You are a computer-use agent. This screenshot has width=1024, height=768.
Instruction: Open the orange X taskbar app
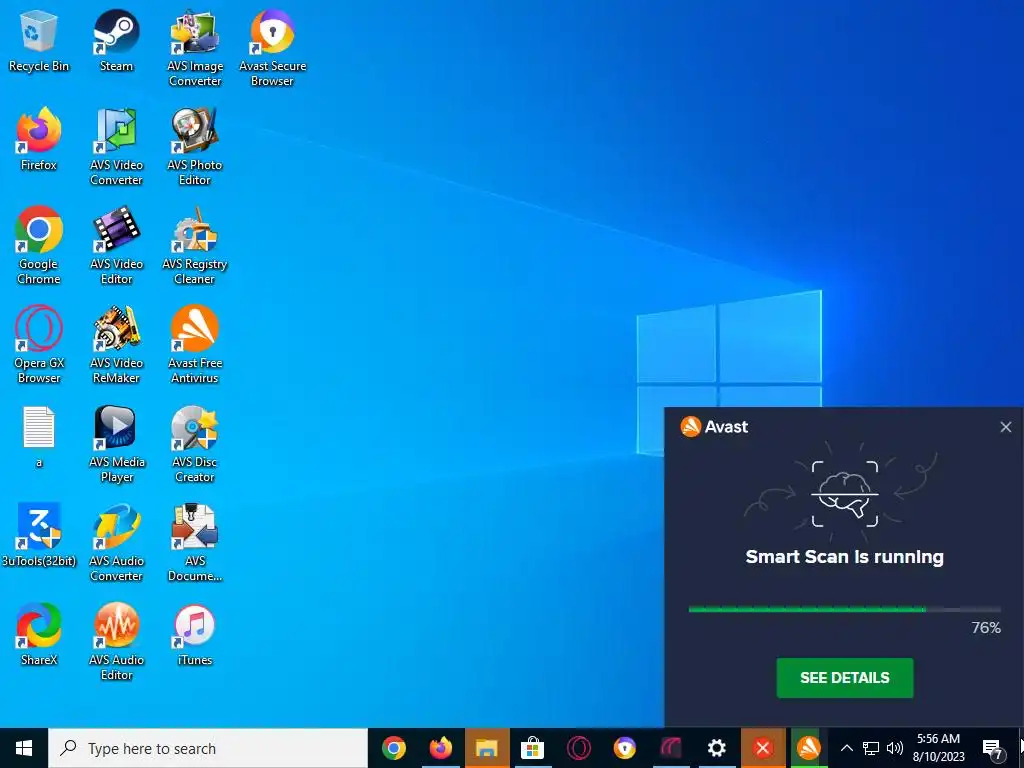tap(763, 748)
